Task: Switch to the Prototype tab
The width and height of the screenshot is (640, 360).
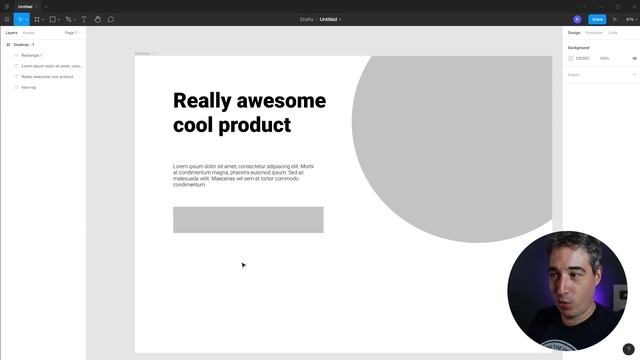Action: click(x=594, y=33)
